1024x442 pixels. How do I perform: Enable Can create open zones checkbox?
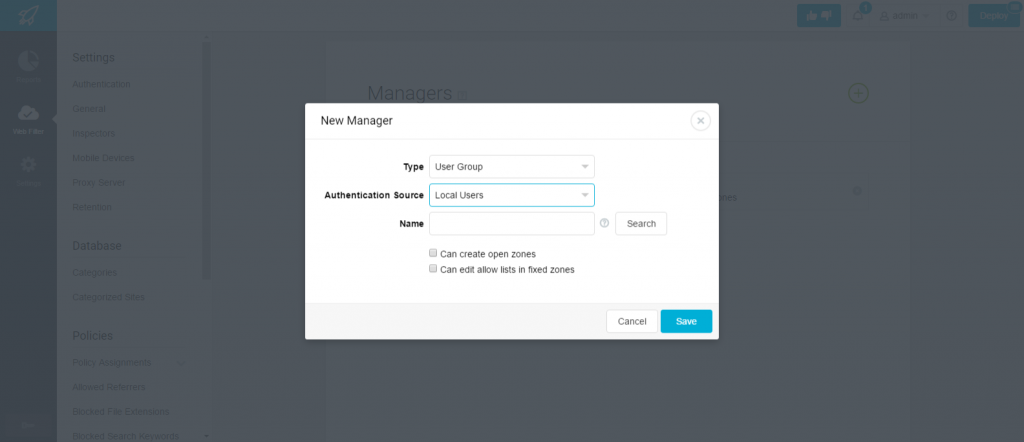pos(433,253)
